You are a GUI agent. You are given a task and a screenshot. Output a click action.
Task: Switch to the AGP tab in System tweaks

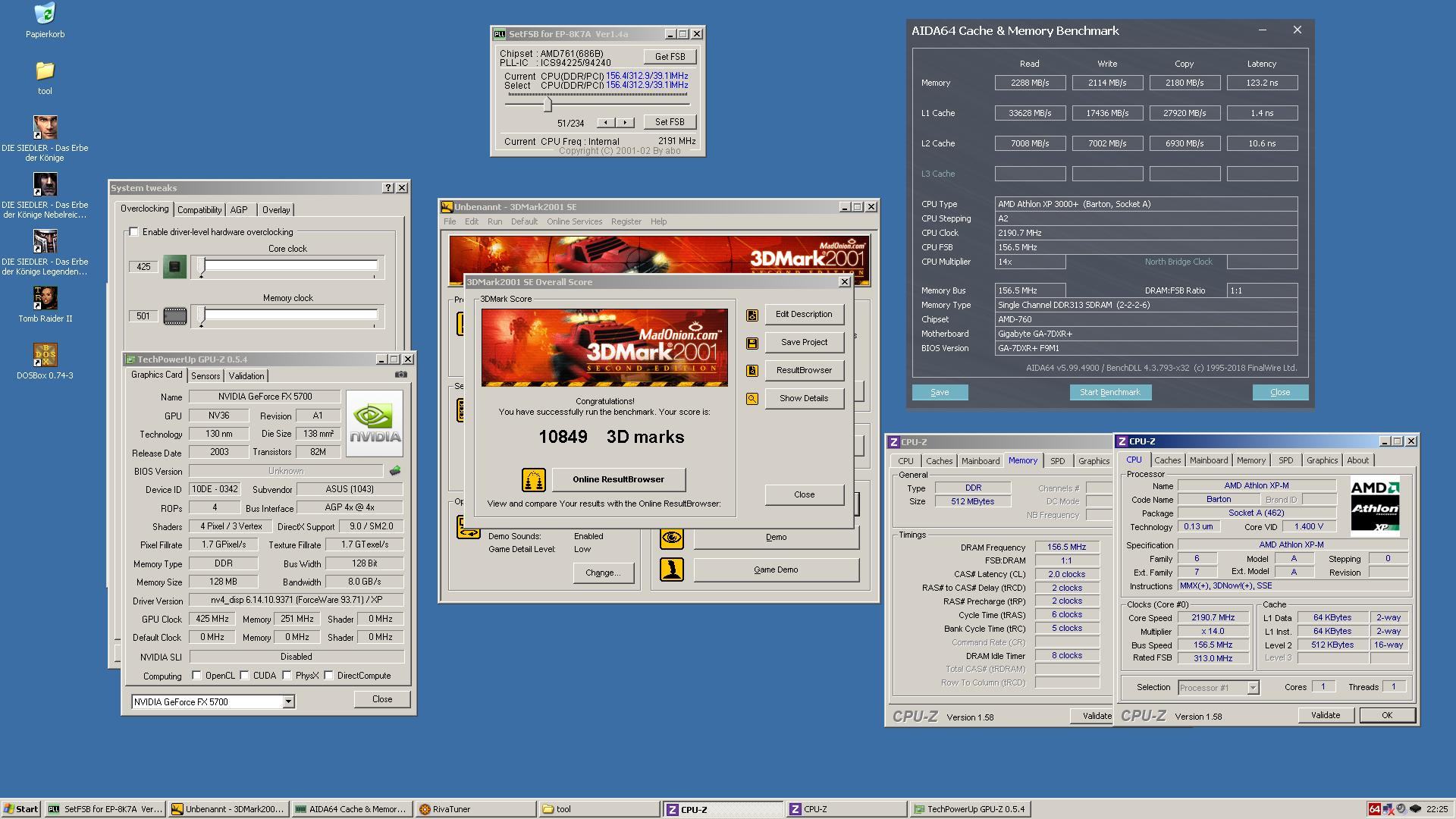coord(239,210)
